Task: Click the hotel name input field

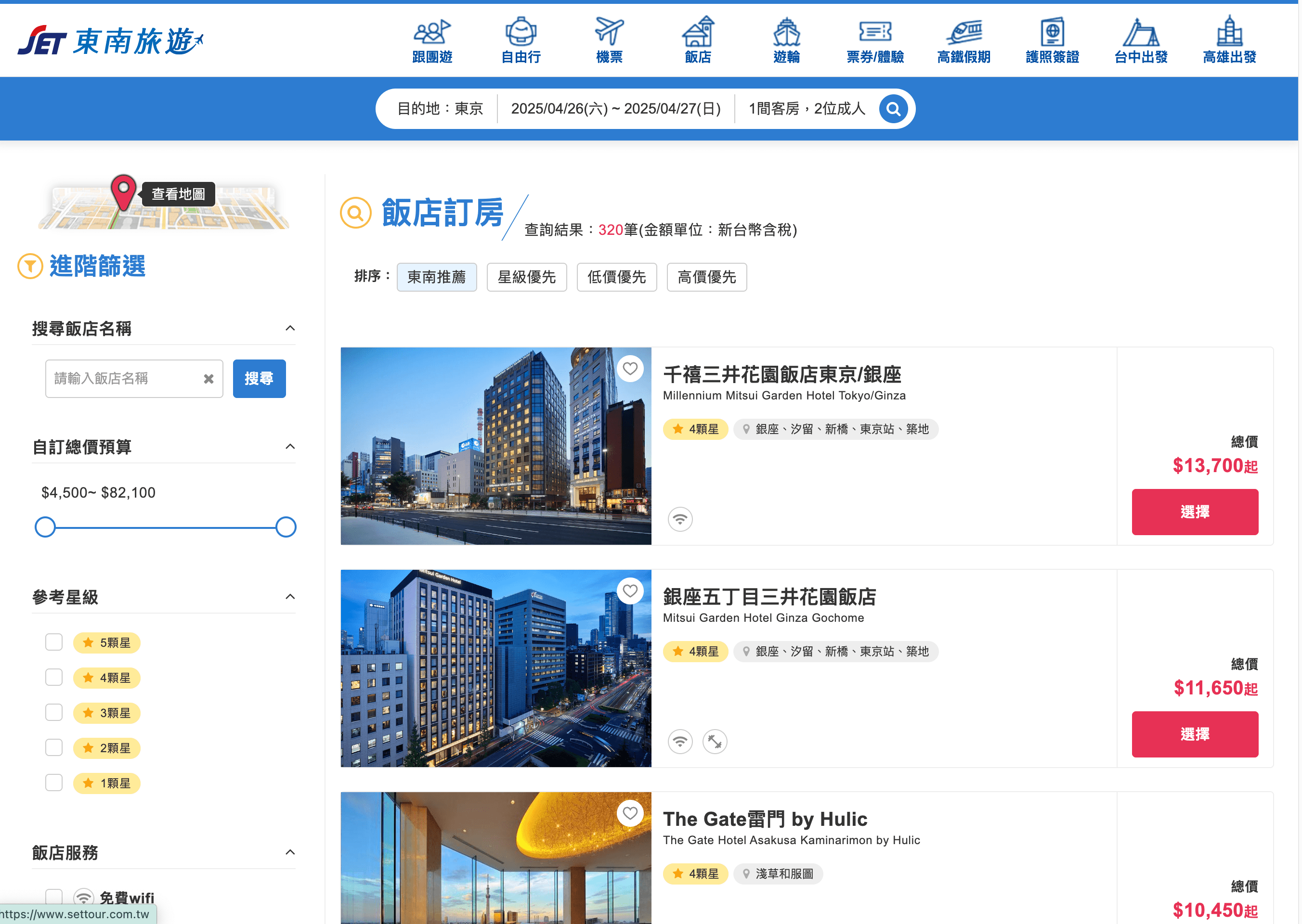Action: (122, 379)
